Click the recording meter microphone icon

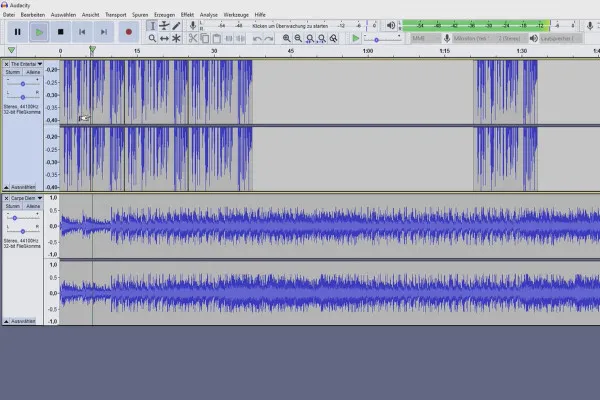193,26
